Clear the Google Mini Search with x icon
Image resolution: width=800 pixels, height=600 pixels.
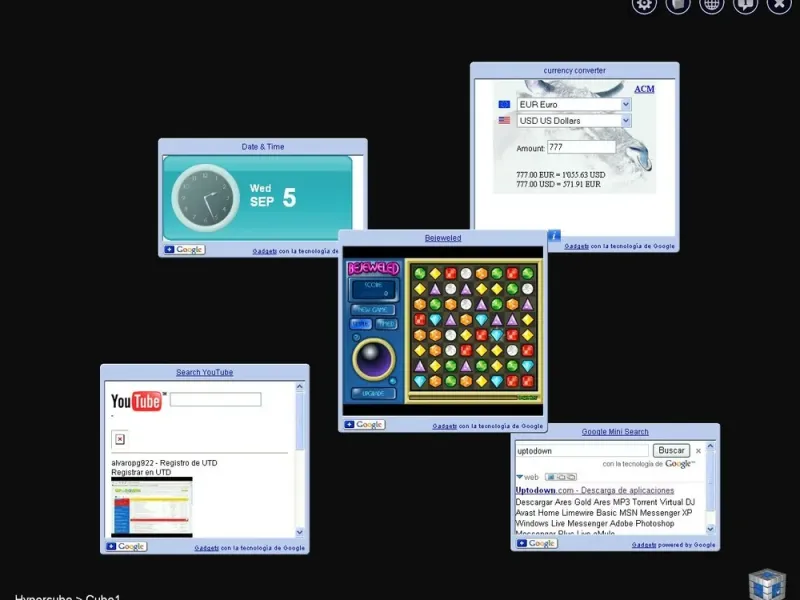(x=698, y=451)
